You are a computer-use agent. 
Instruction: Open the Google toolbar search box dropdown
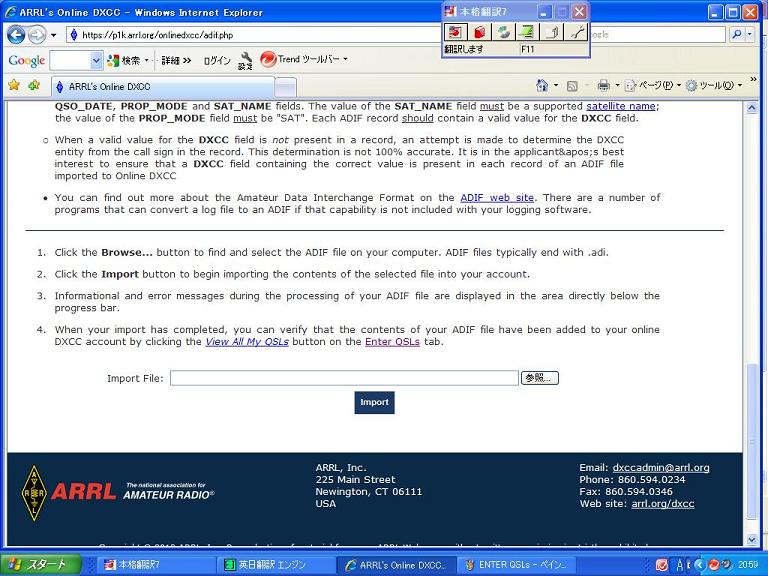(96, 61)
